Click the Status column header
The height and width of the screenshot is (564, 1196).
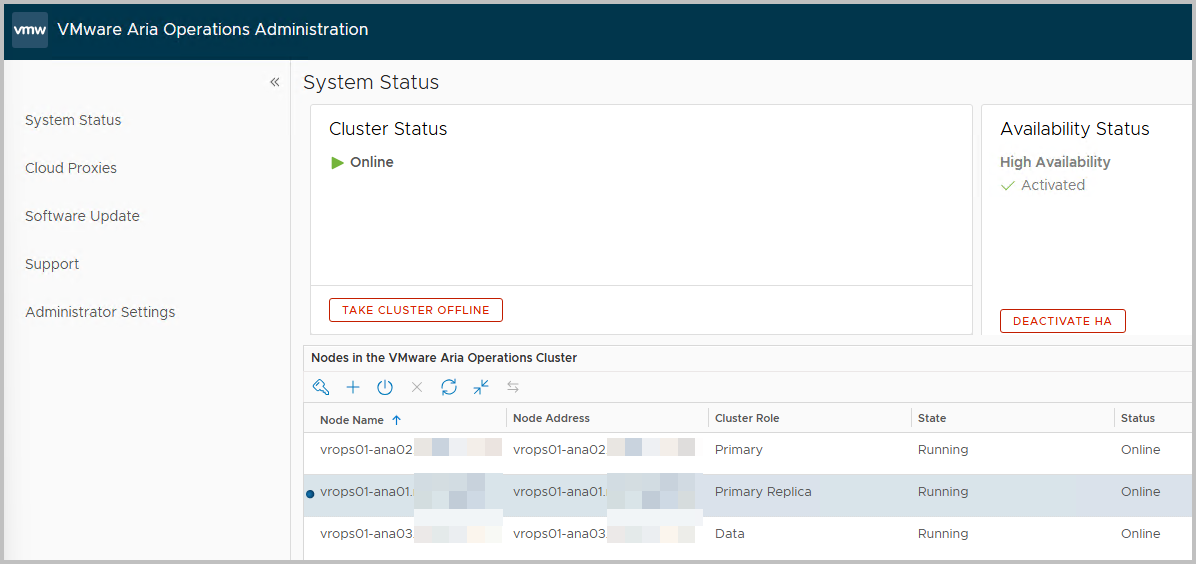[1138, 418]
